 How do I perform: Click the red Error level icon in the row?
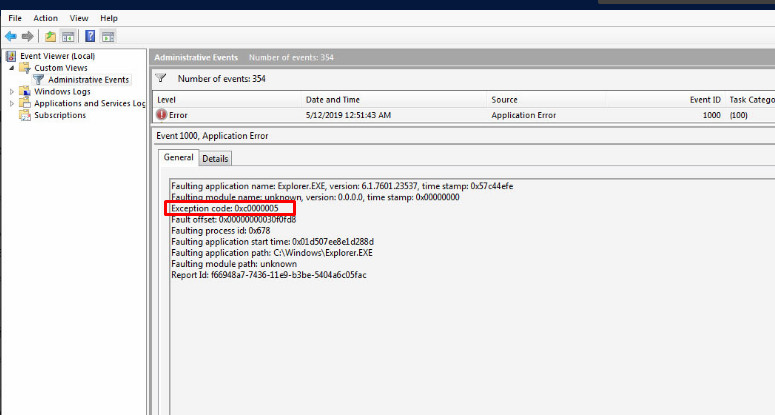(162, 115)
